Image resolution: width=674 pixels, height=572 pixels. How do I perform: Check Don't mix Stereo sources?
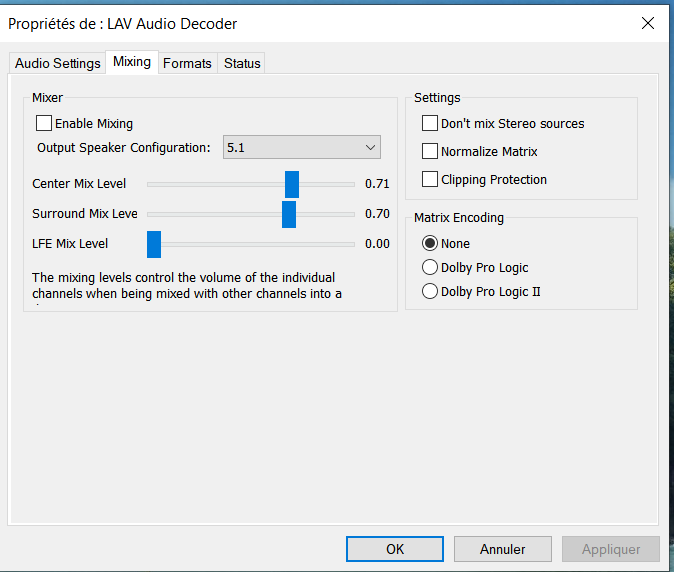[430, 124]
